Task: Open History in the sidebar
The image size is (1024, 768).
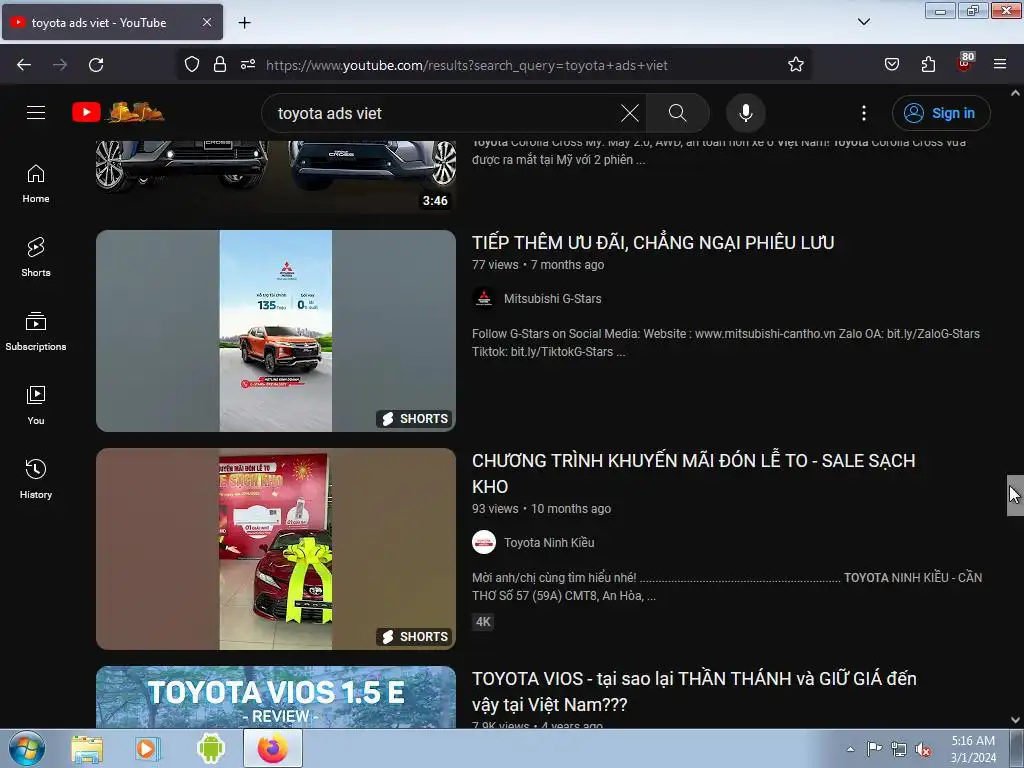Action: pyautogui.click(x=36, y=479)
